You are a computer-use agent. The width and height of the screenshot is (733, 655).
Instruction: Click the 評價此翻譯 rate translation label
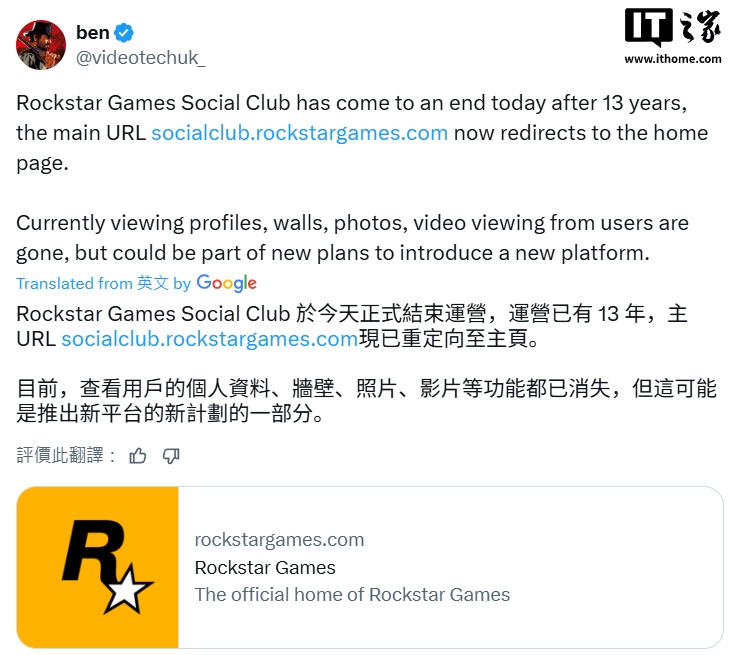(x=66, y=455)
